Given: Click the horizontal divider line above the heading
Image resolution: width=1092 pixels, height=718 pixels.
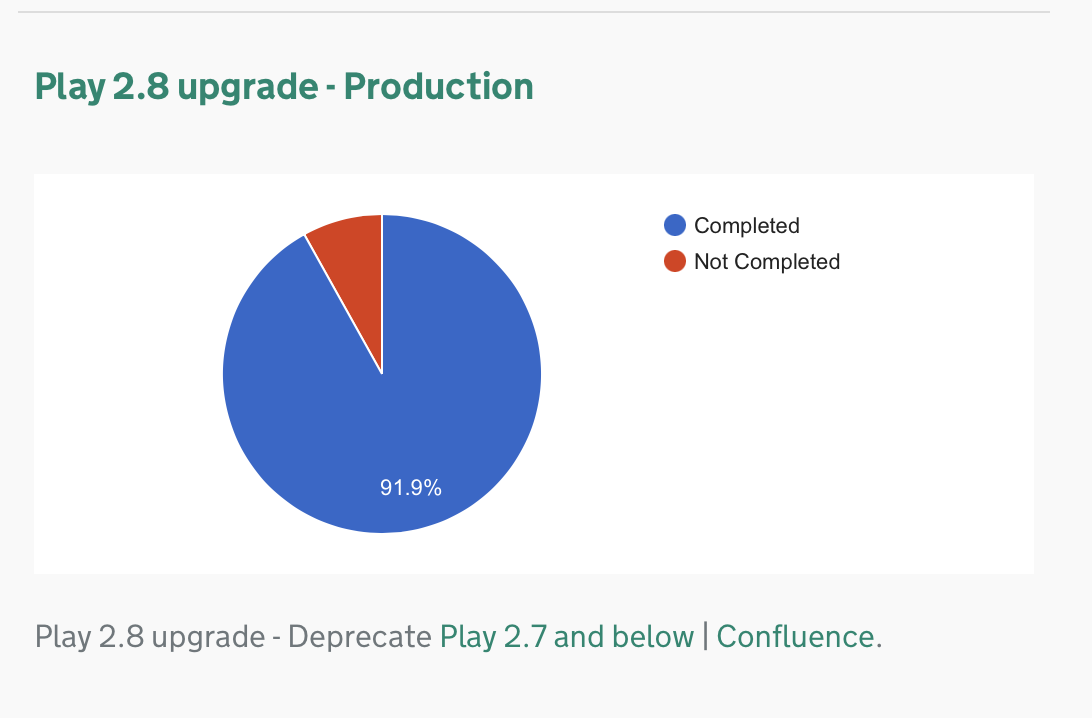Looking at the screenshot, I should click(533, 12).
